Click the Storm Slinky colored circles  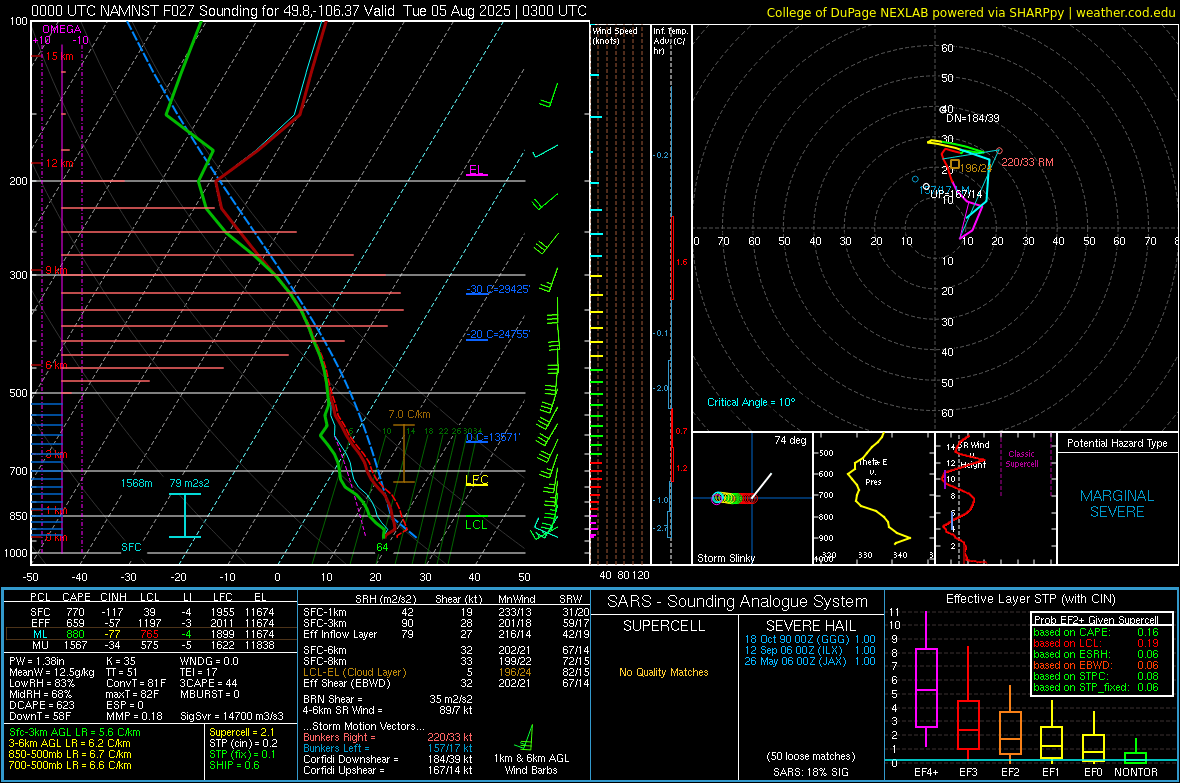pos(734,498)
